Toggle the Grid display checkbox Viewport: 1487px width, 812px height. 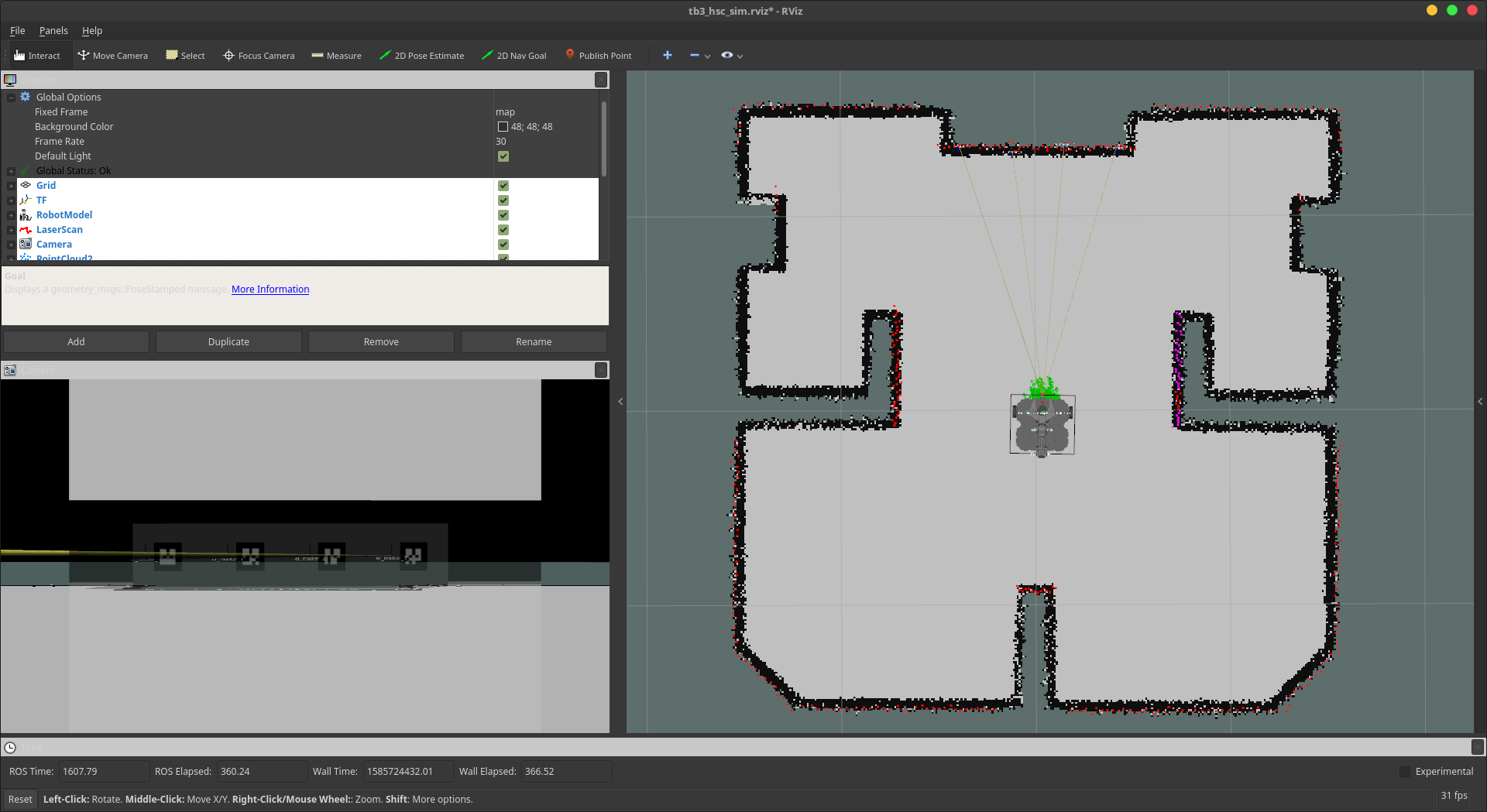tap(503, 186)
